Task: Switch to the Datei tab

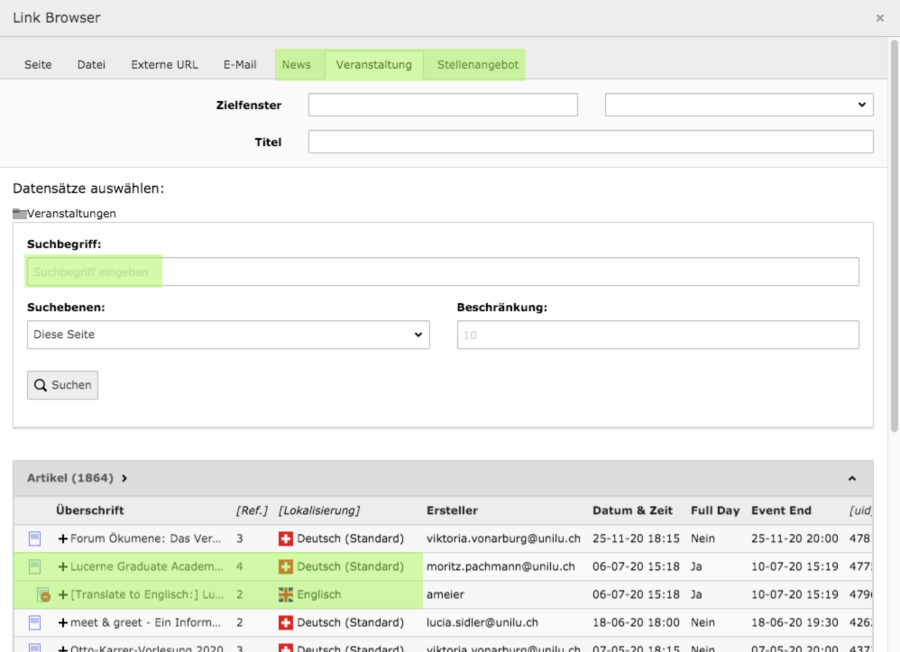Action: (x=91, y=65)
